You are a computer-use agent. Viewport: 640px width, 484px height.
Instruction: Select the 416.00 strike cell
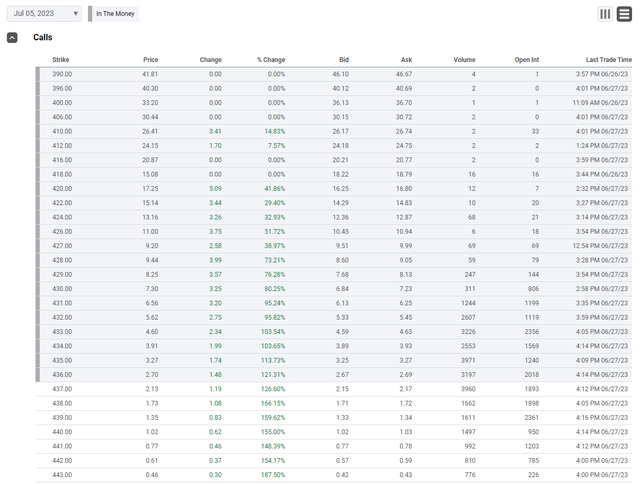coord(62,160)
